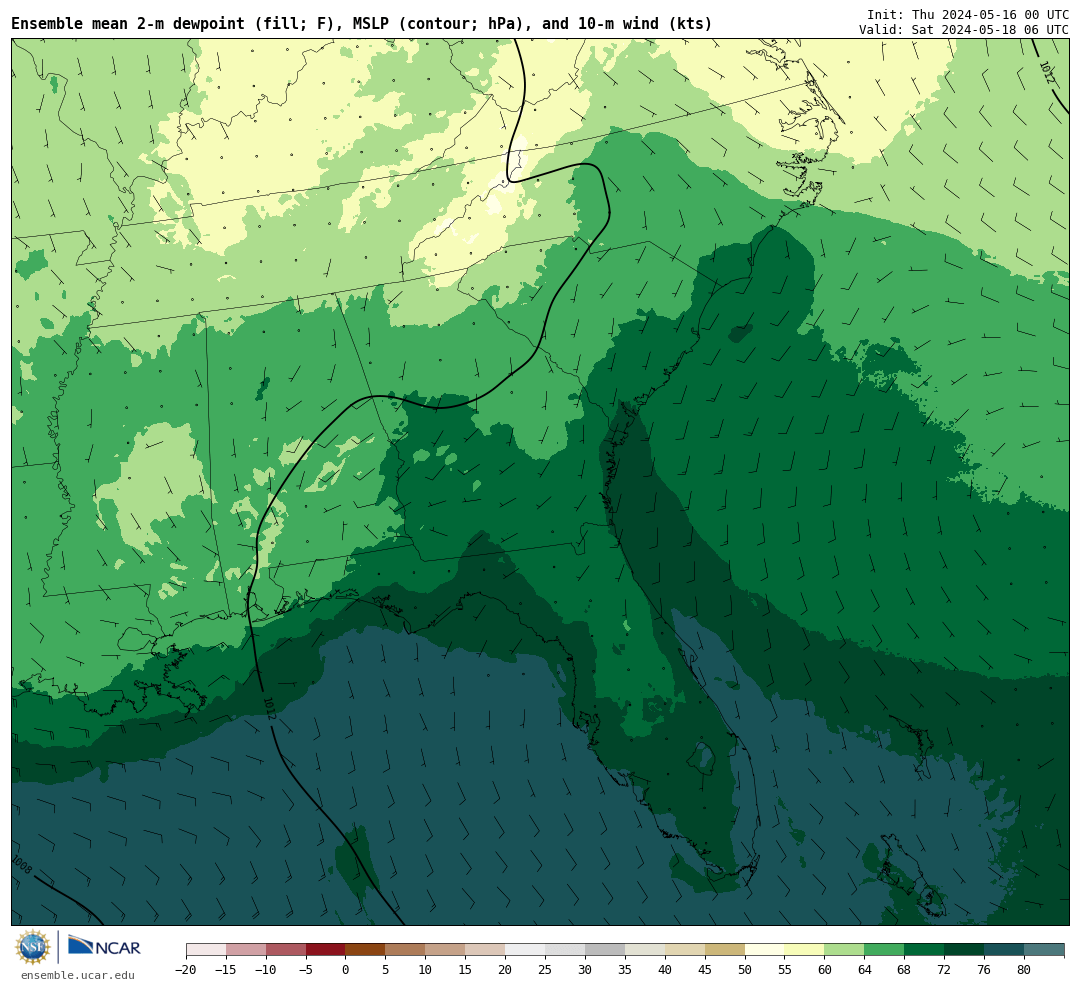1080x988 pixels.
Task: Click the 0 tick label on the colorbar
Action: (346, 969)
